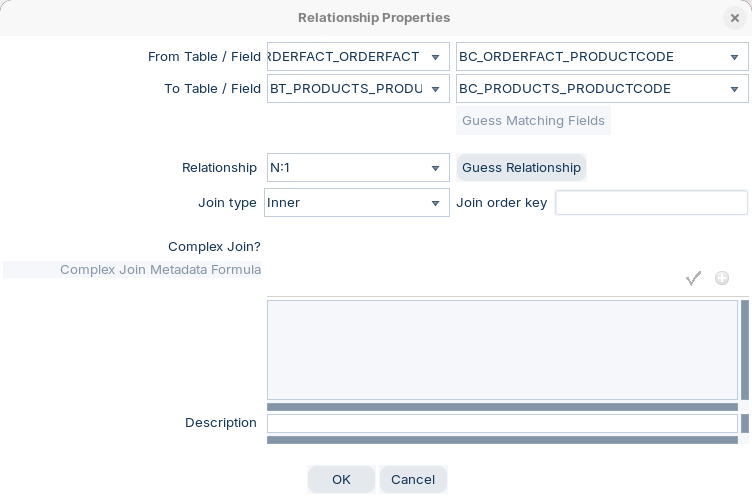The width and height of the screenshot is (752, 497).
Task: Focus the Join order key field
Action: click(x=651, y=203)
